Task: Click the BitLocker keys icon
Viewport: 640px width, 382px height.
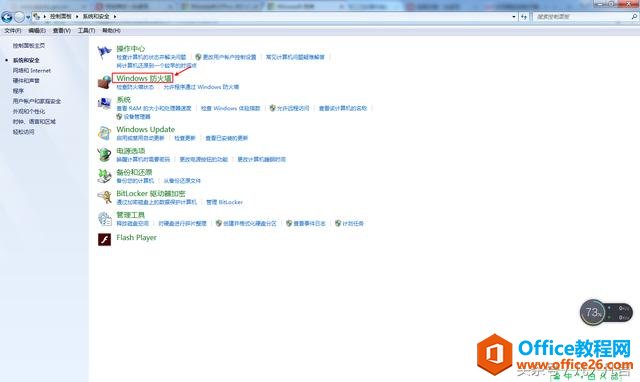Action: tap(104, 197)
